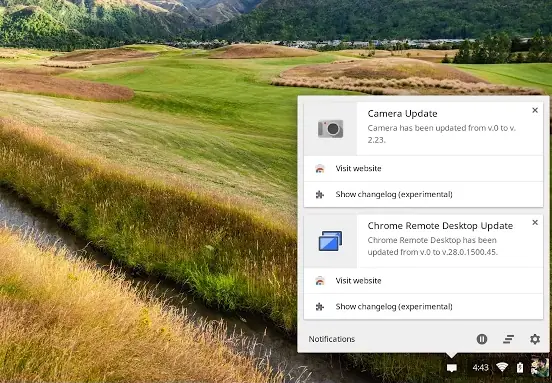Clear all notifications with stacked lines icon
The height and width of the screenshot is (383, 552).
click(508, 339)
